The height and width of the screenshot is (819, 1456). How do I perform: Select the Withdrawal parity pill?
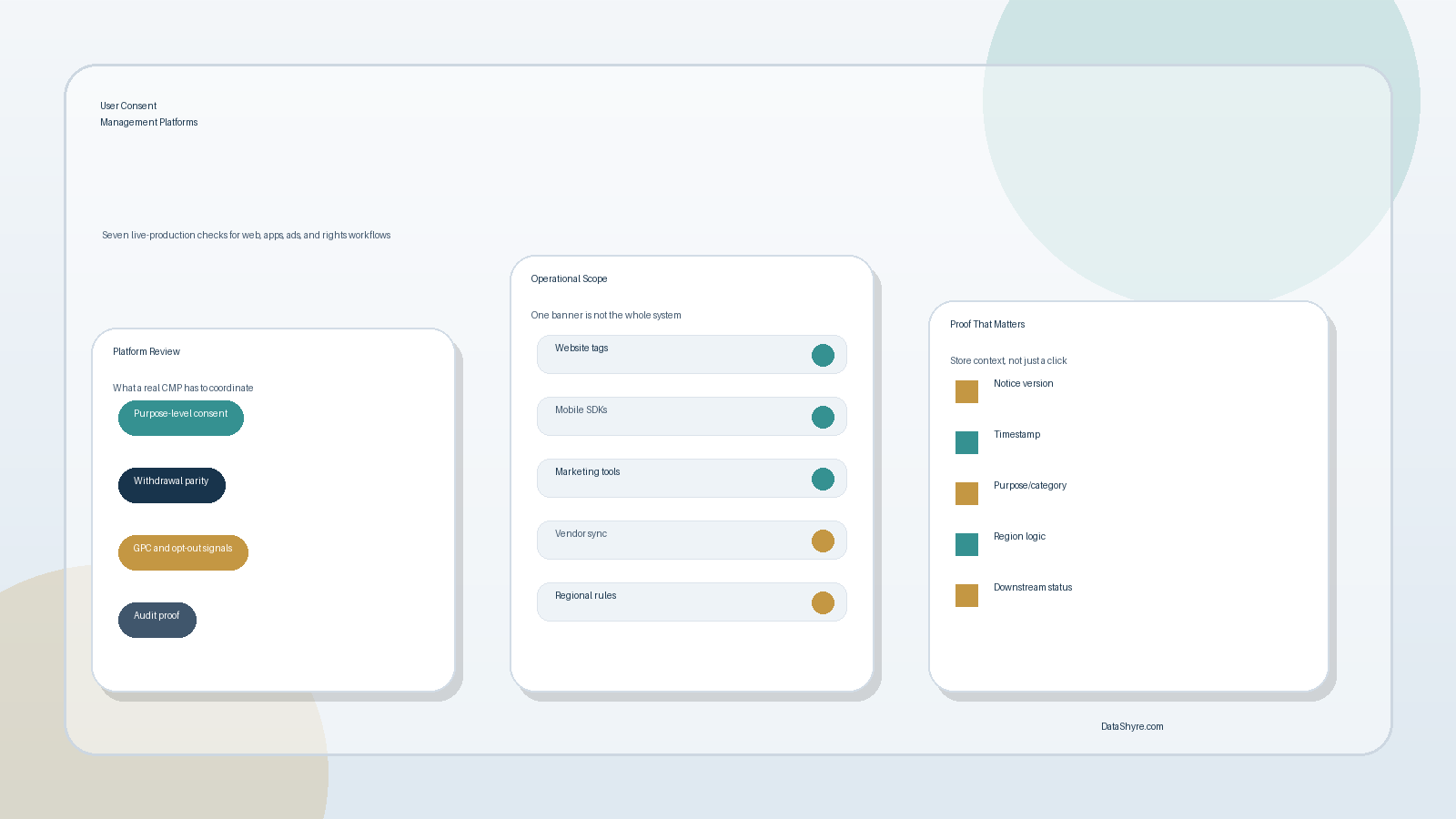[x=172, y=485]
